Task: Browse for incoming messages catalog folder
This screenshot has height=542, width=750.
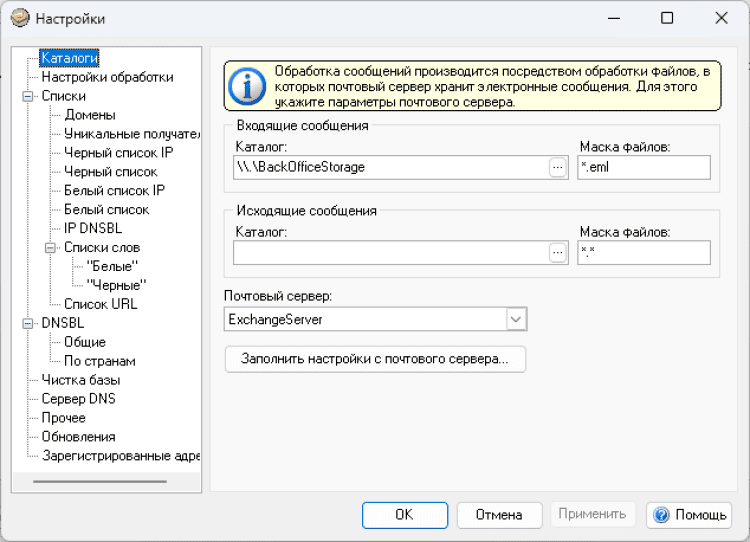Action: [557, 167]
